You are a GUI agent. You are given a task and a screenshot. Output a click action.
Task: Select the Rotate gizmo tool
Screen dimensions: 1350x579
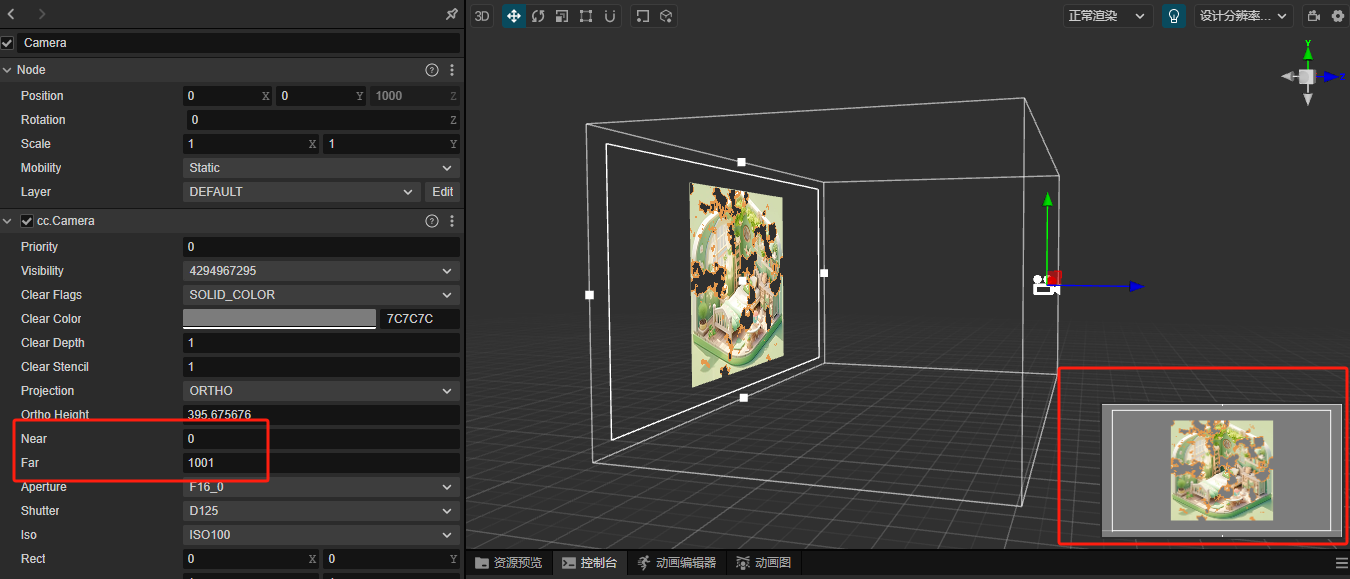point(538,16)
